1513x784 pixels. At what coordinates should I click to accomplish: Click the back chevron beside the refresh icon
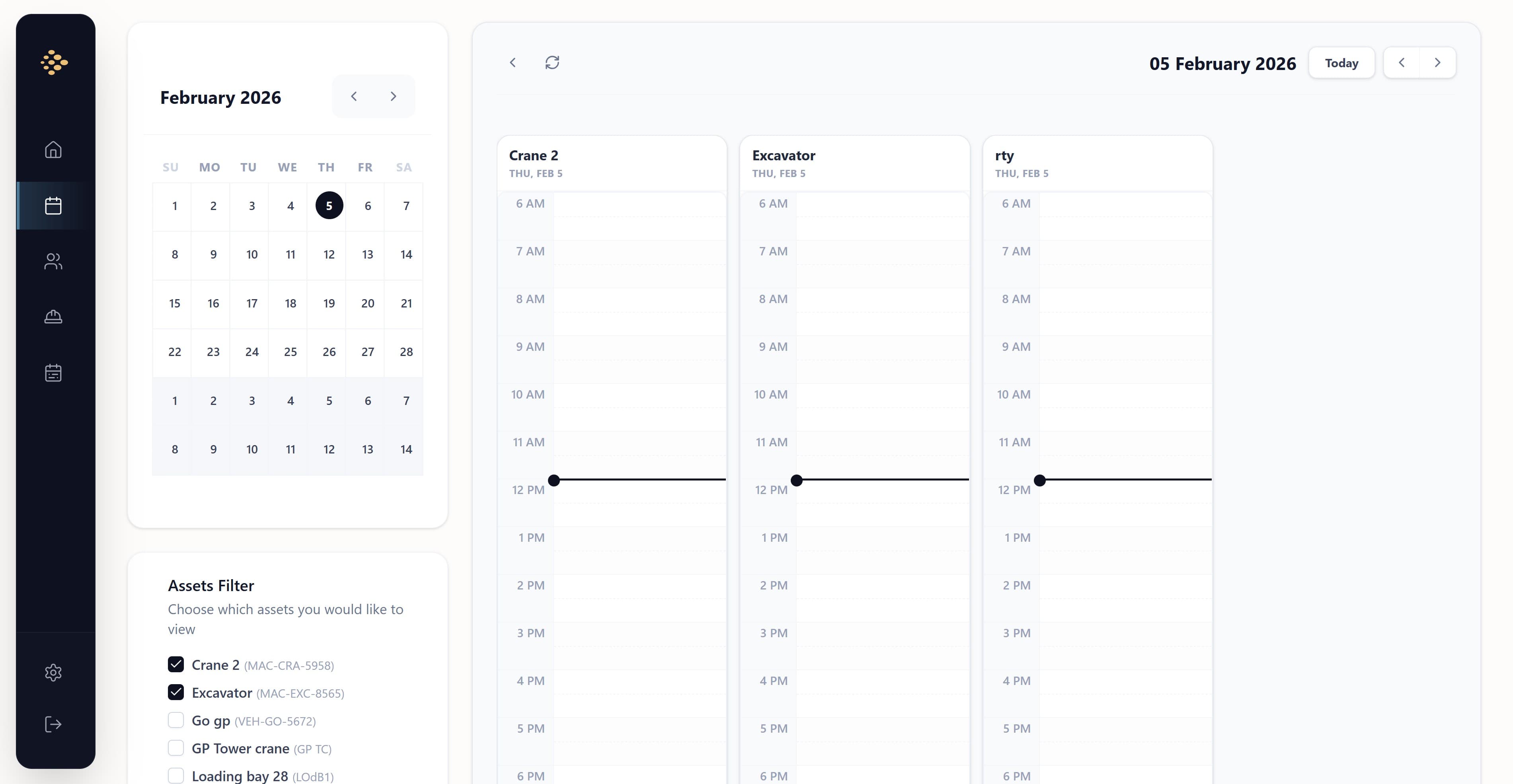pyautogui.click(x=512, y=62)
